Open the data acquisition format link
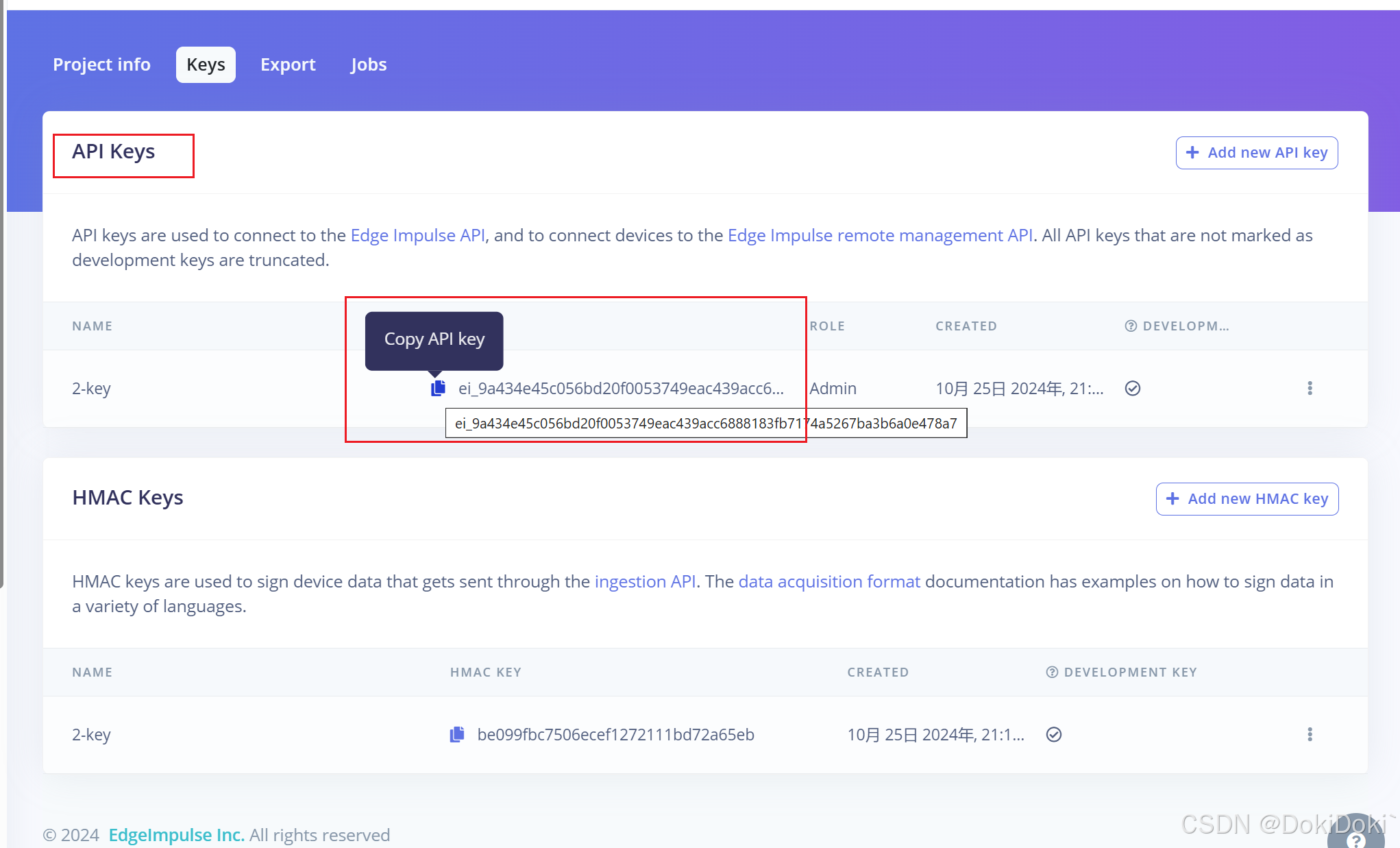 point(829,581)
